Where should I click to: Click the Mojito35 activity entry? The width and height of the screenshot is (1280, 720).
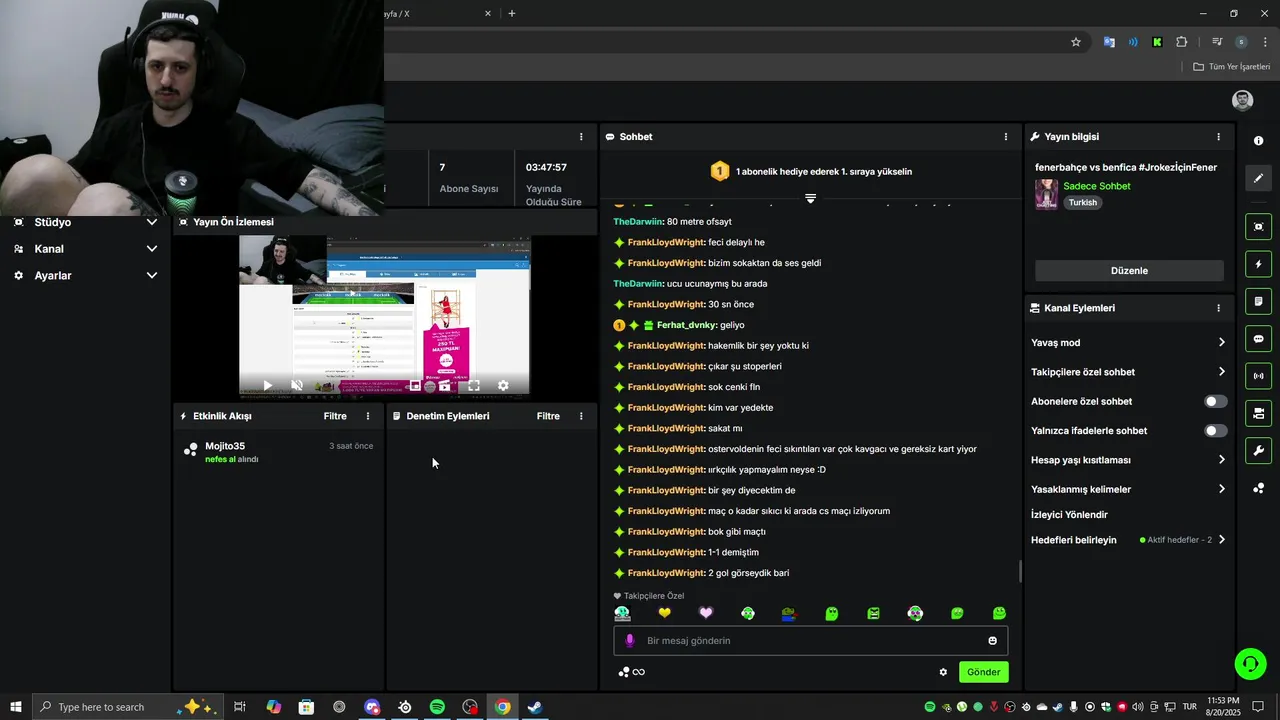coord(279,452)
